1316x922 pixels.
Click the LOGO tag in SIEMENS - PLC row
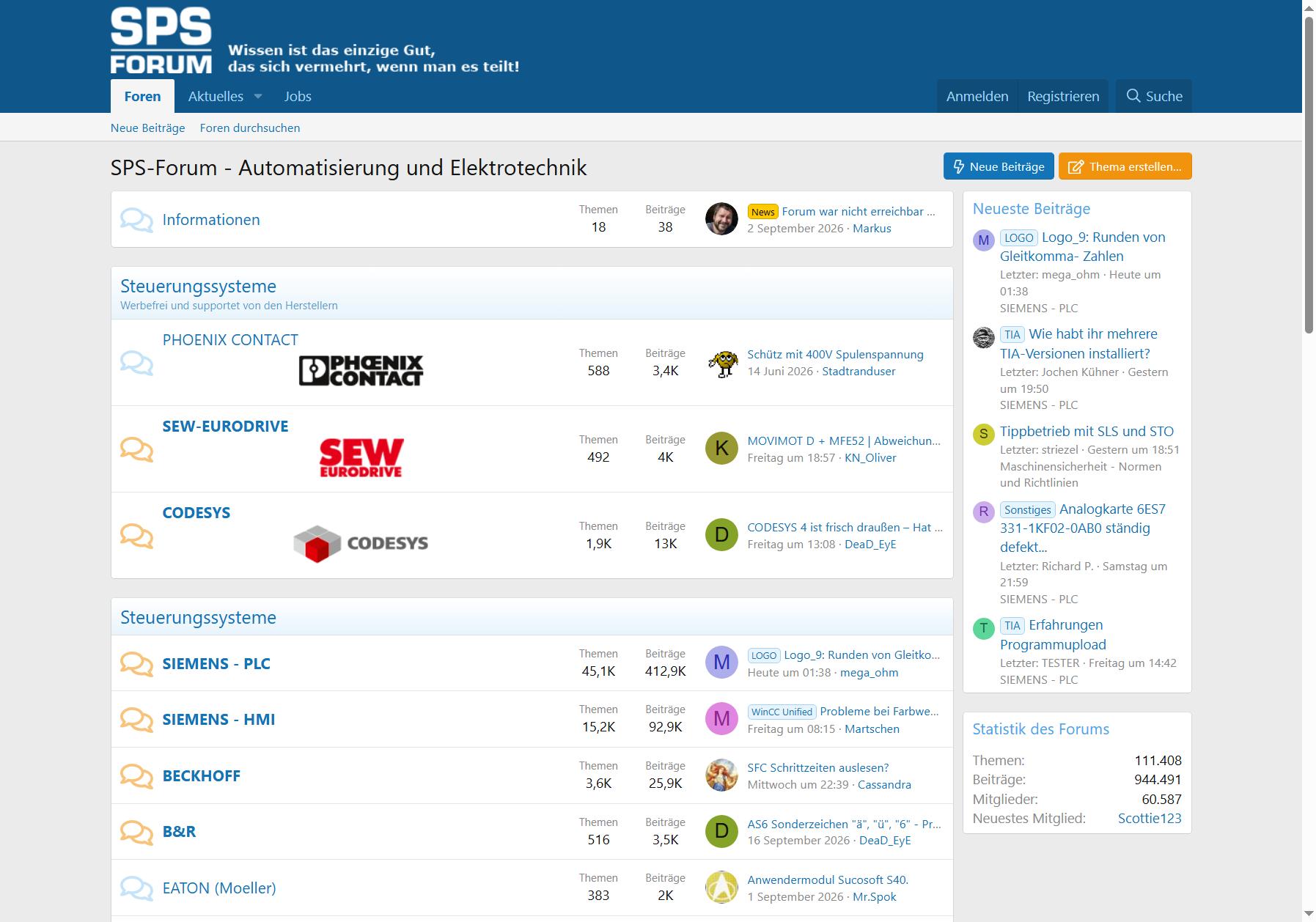point(764,655)
